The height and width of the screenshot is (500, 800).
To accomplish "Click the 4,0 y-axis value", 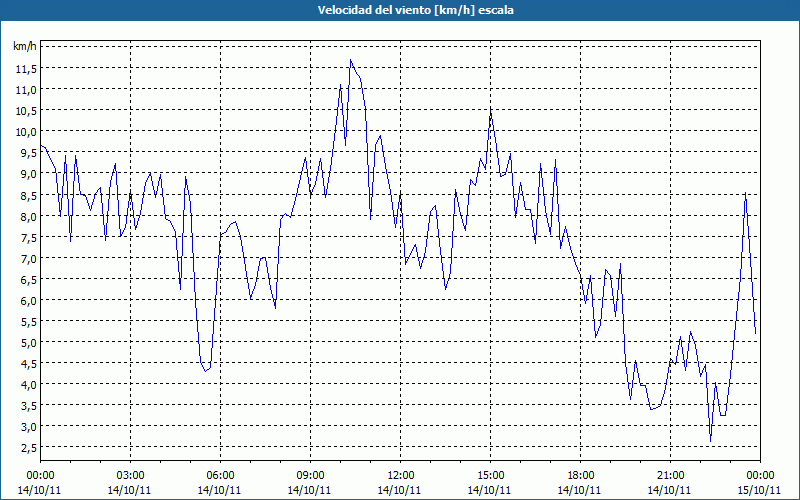I will (28, 385).
